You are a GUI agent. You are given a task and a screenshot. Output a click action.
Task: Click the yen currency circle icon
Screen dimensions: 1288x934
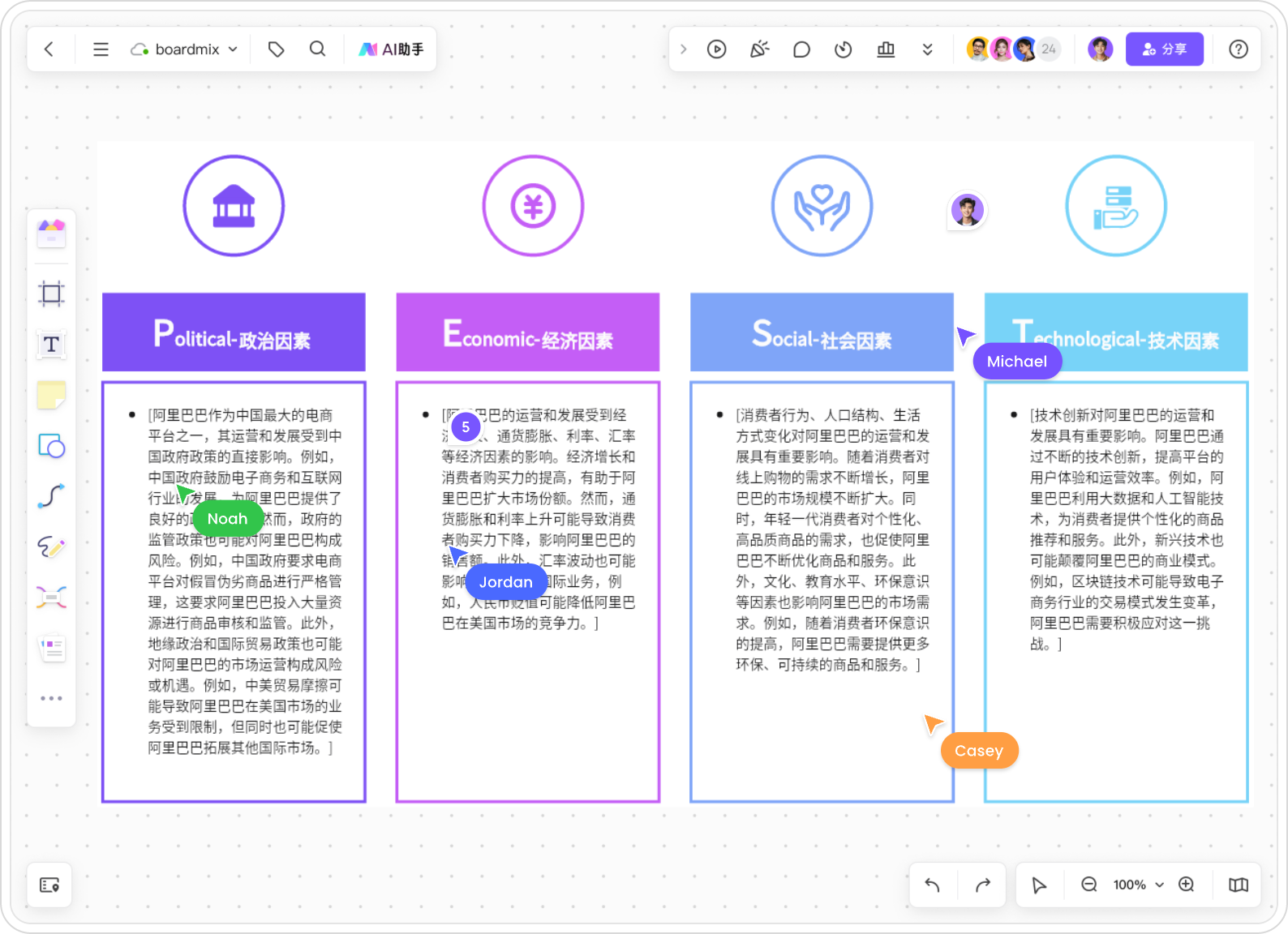click(x=533, y=206)
